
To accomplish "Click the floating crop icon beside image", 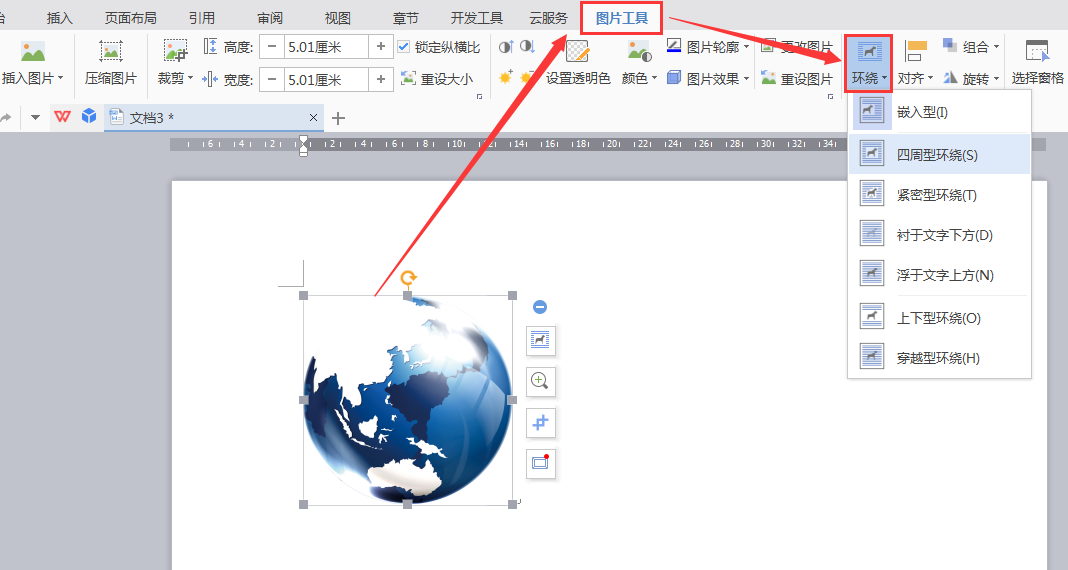I will click(x=540, y=422).
